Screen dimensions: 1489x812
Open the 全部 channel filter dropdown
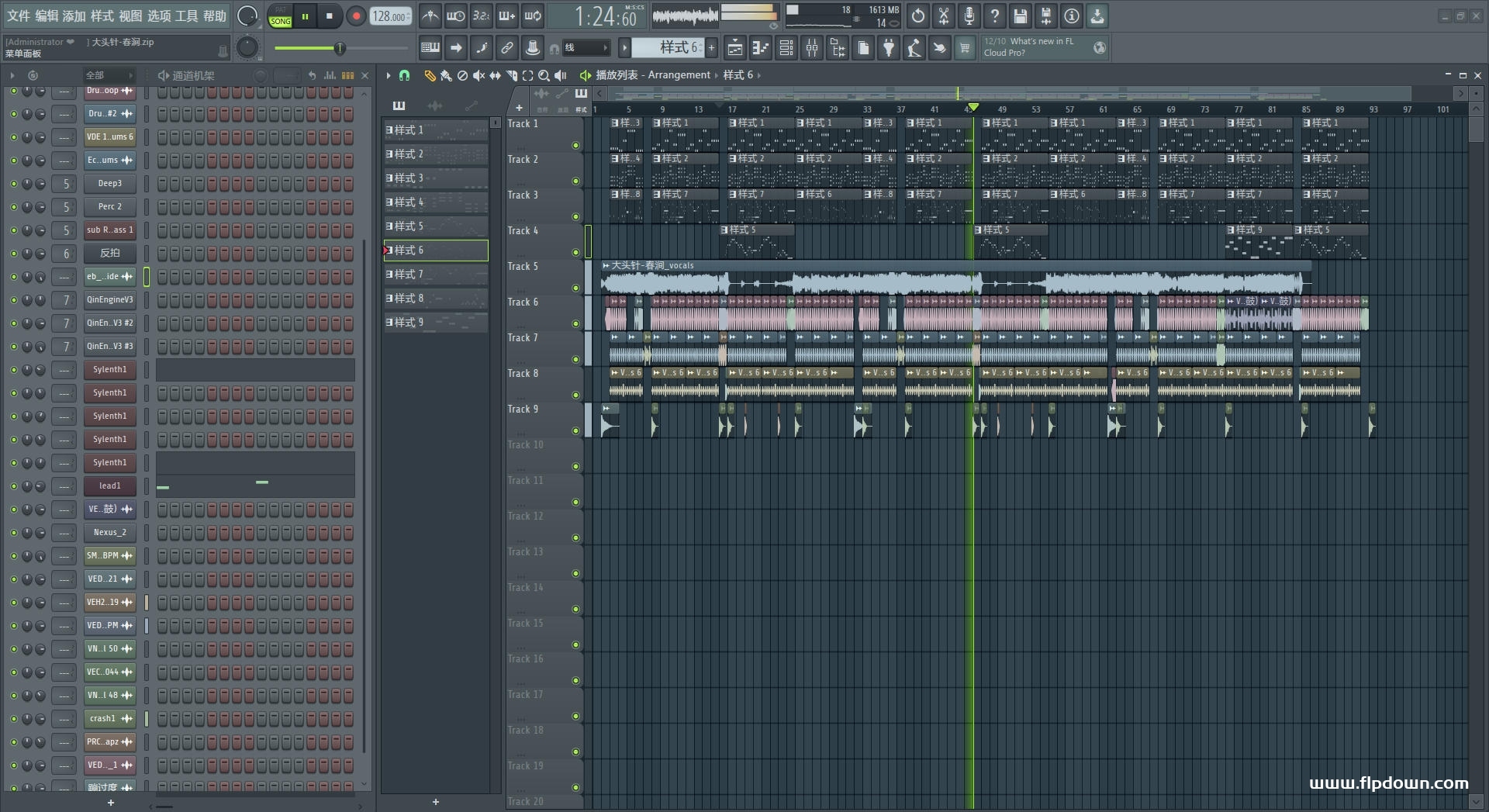(109, 75)
